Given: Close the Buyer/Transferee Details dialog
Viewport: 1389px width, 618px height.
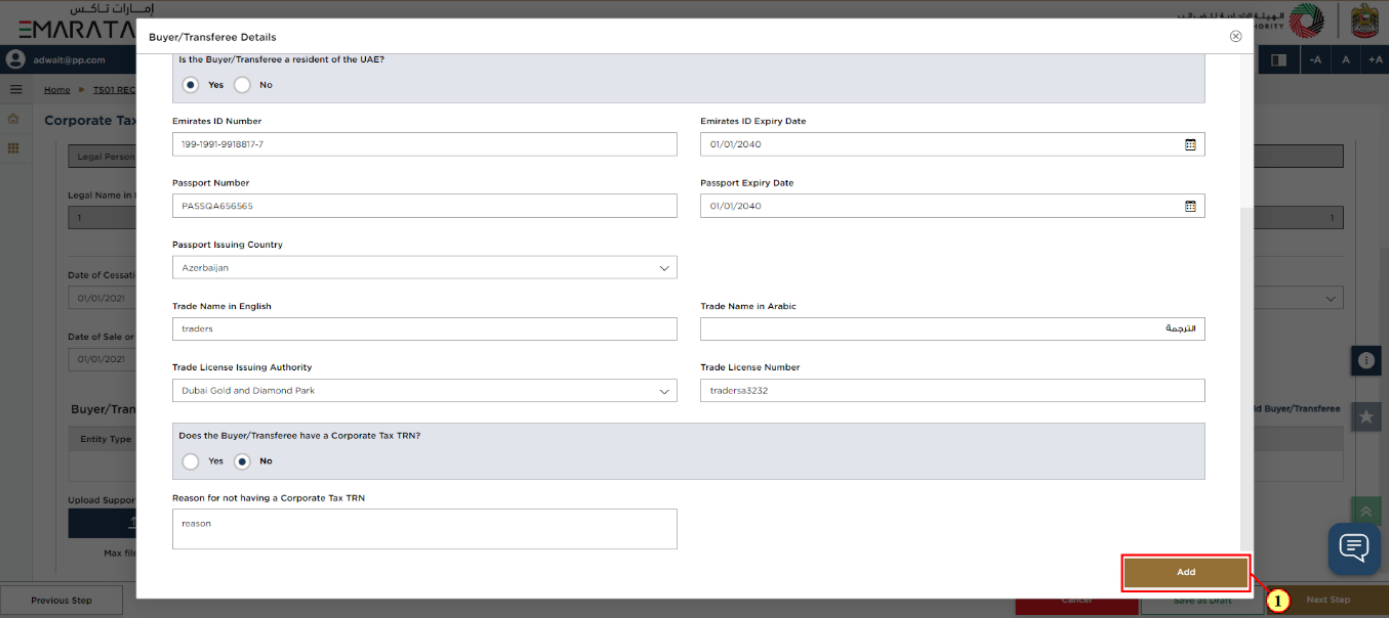Looking at the screenshot, I should [x=1235, y=36].
